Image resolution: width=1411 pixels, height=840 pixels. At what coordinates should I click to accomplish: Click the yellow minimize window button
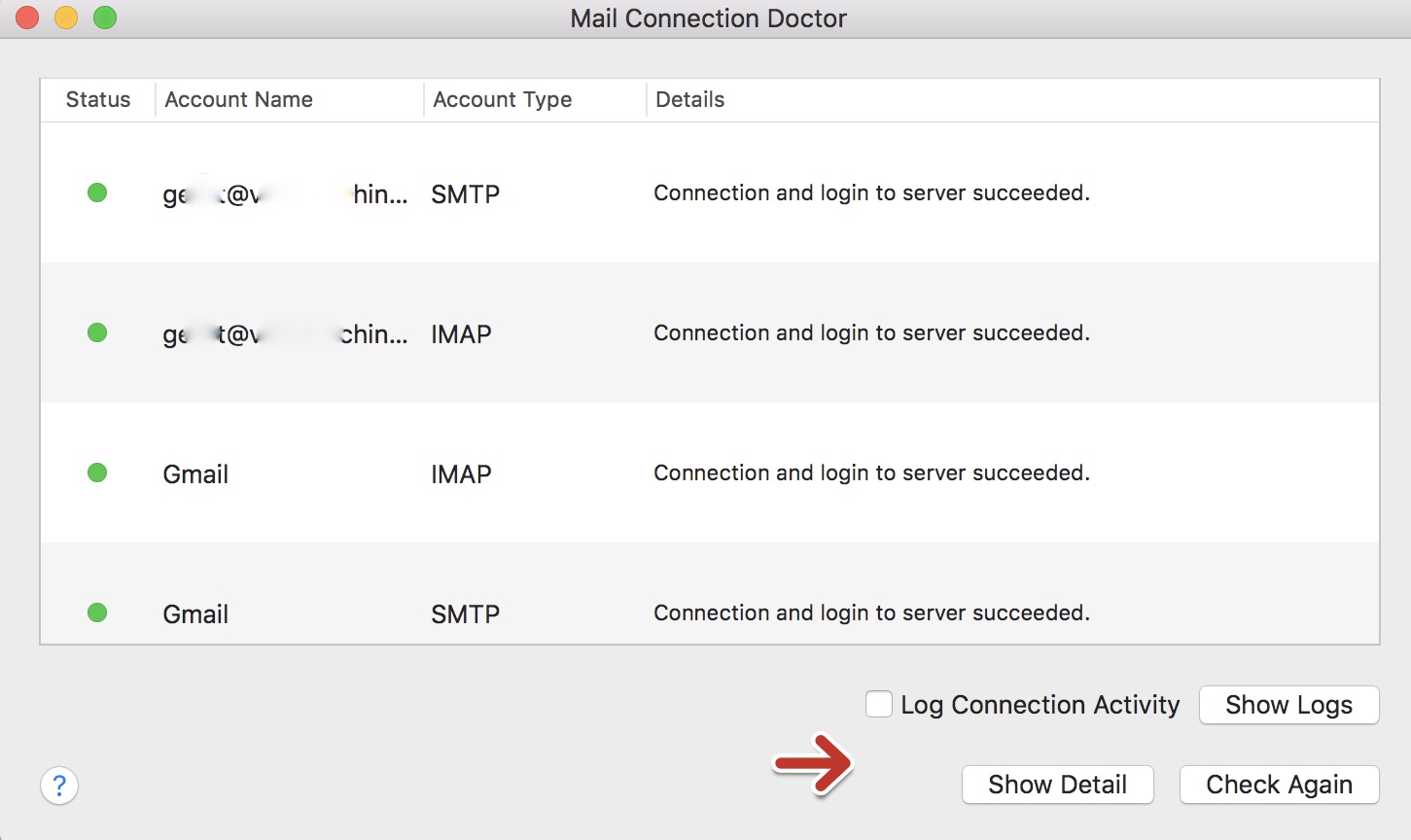66,17
